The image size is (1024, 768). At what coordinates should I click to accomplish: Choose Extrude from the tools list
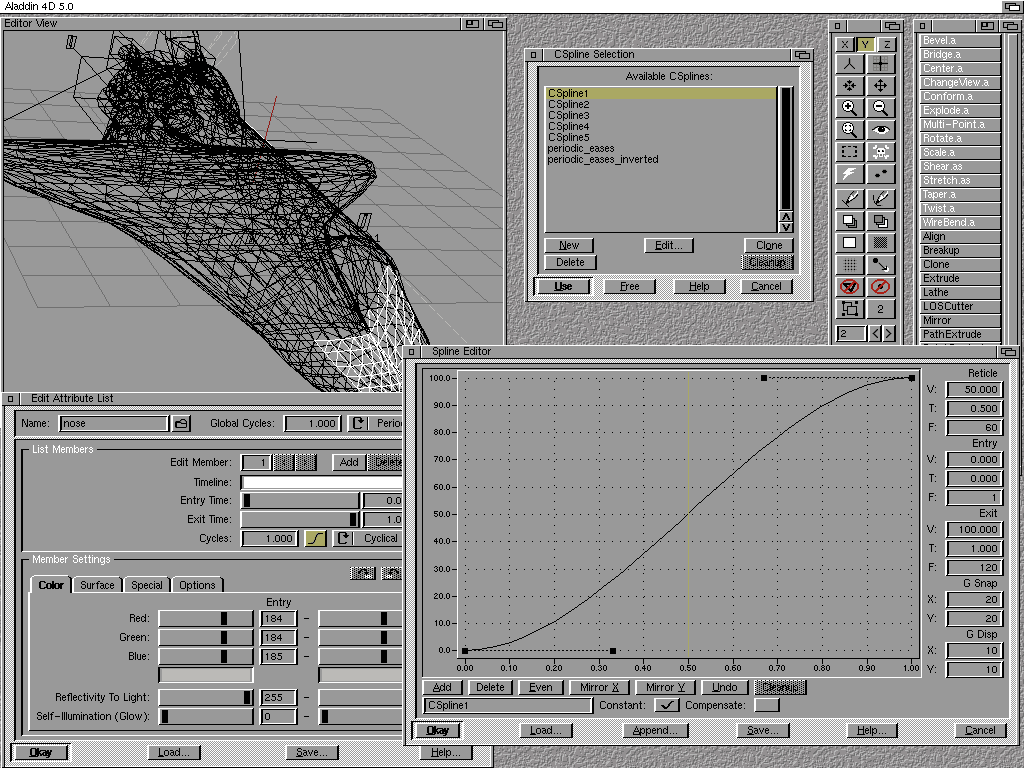960,278
